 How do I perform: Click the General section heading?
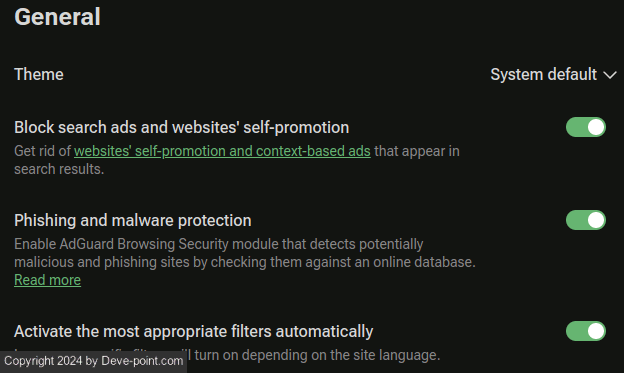tap(57, 17)
